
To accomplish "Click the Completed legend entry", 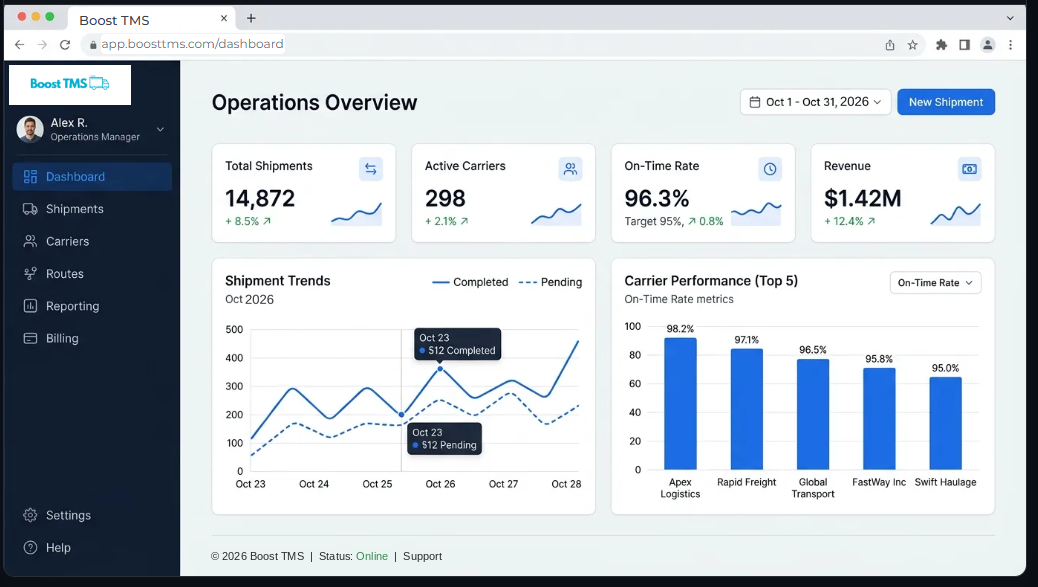I will [x=470, y=282].
